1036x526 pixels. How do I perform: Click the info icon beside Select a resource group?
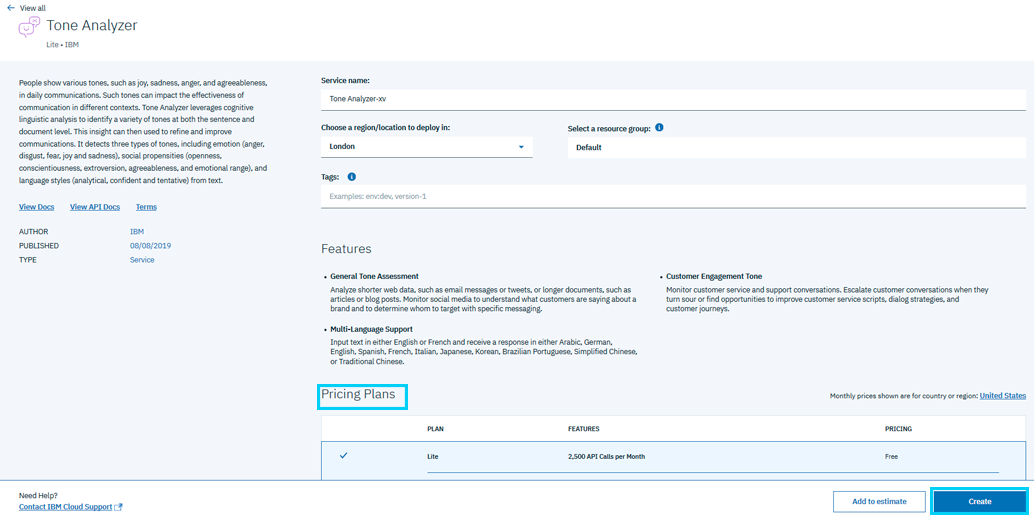point(659,128)
